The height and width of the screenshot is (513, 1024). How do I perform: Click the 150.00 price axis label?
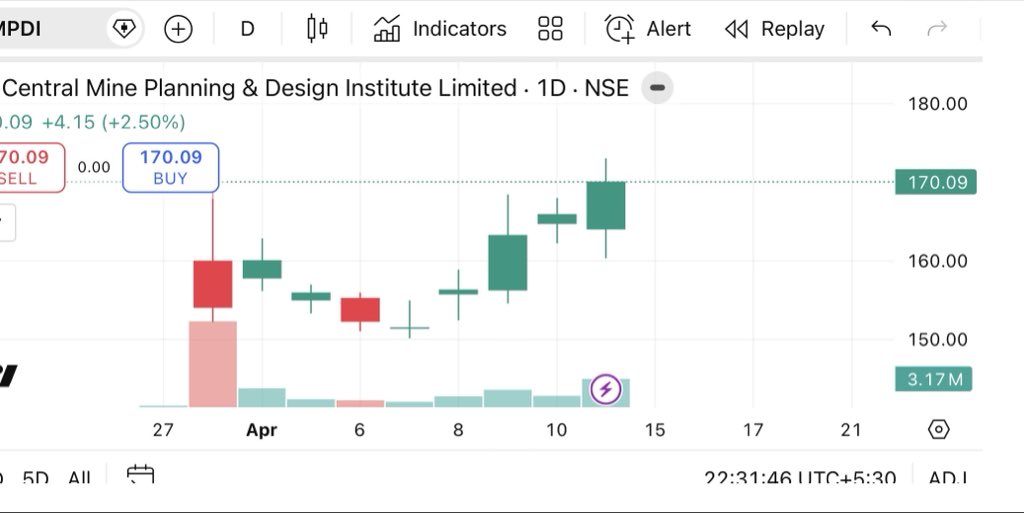(x=938, y=339)
